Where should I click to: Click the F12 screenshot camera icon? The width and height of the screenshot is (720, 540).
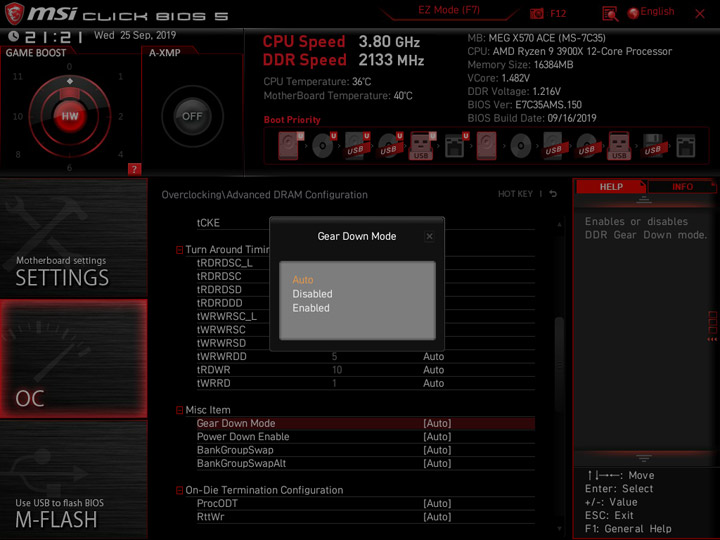pos(537,13)
